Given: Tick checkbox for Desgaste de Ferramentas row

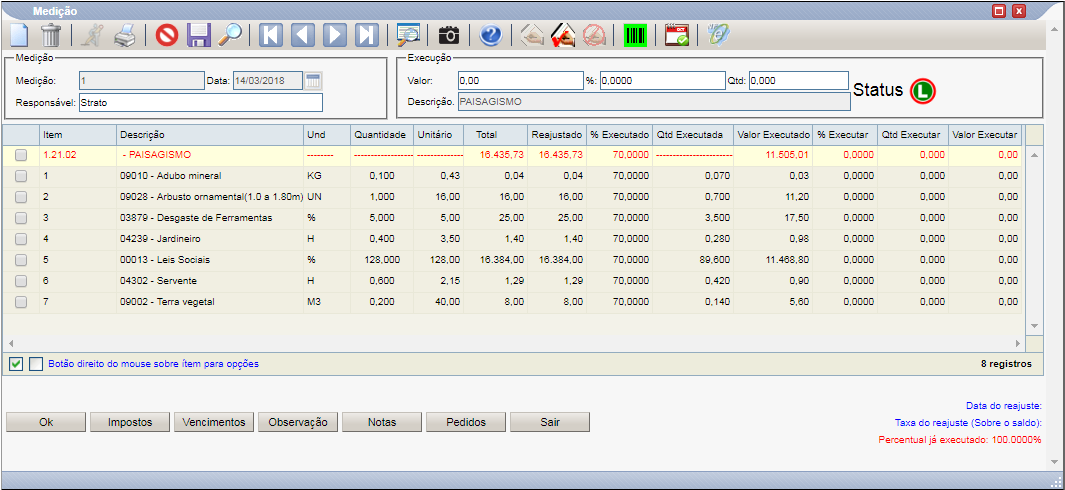Looking at the screenshot, I should (x=21, y=218).
